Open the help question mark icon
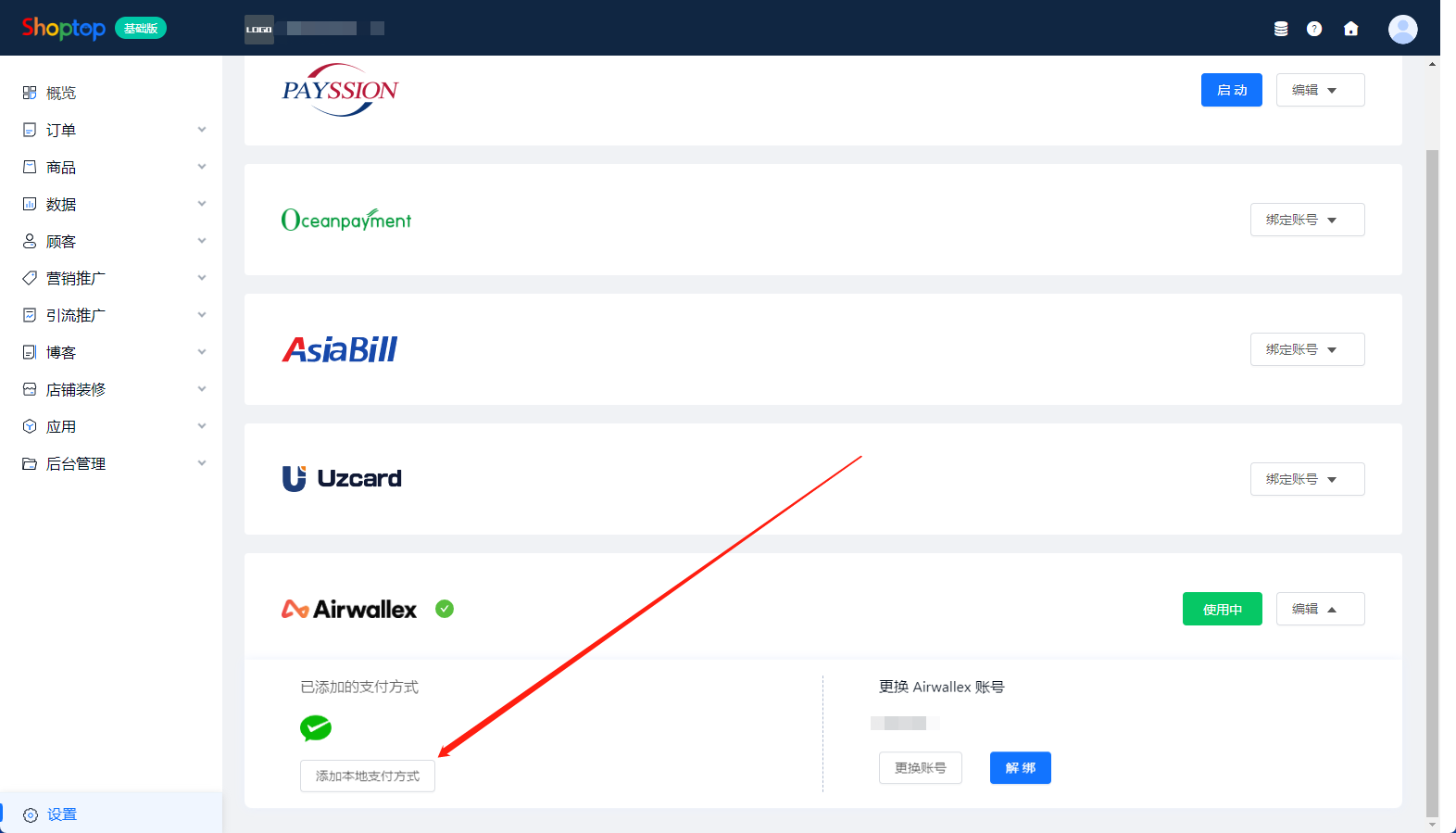The height and width of the screenshot is (833, 1456). (1314, 29)
